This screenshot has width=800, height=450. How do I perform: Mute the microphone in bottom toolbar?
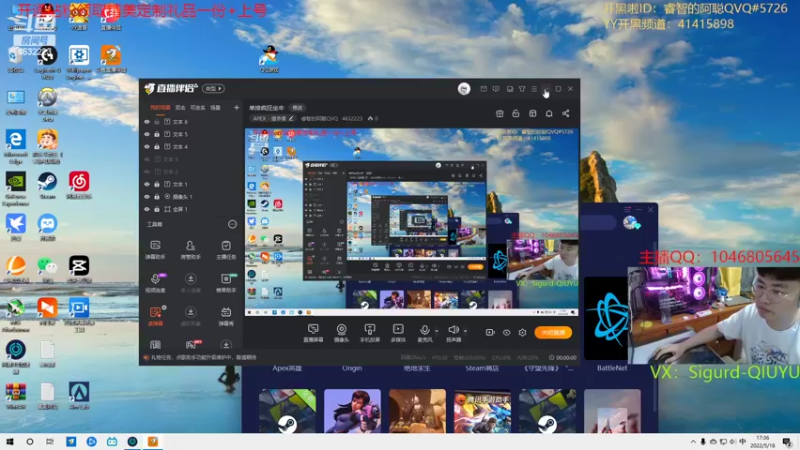tap(424, 333)
